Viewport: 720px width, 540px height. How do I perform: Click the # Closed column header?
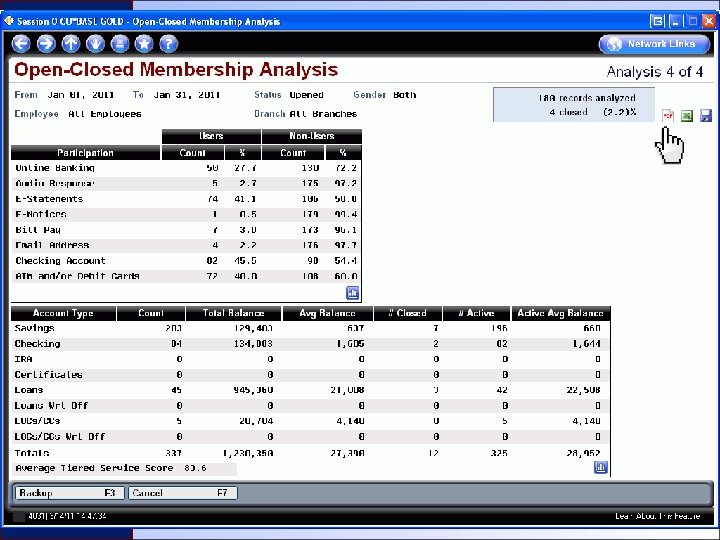click(408, 313)
